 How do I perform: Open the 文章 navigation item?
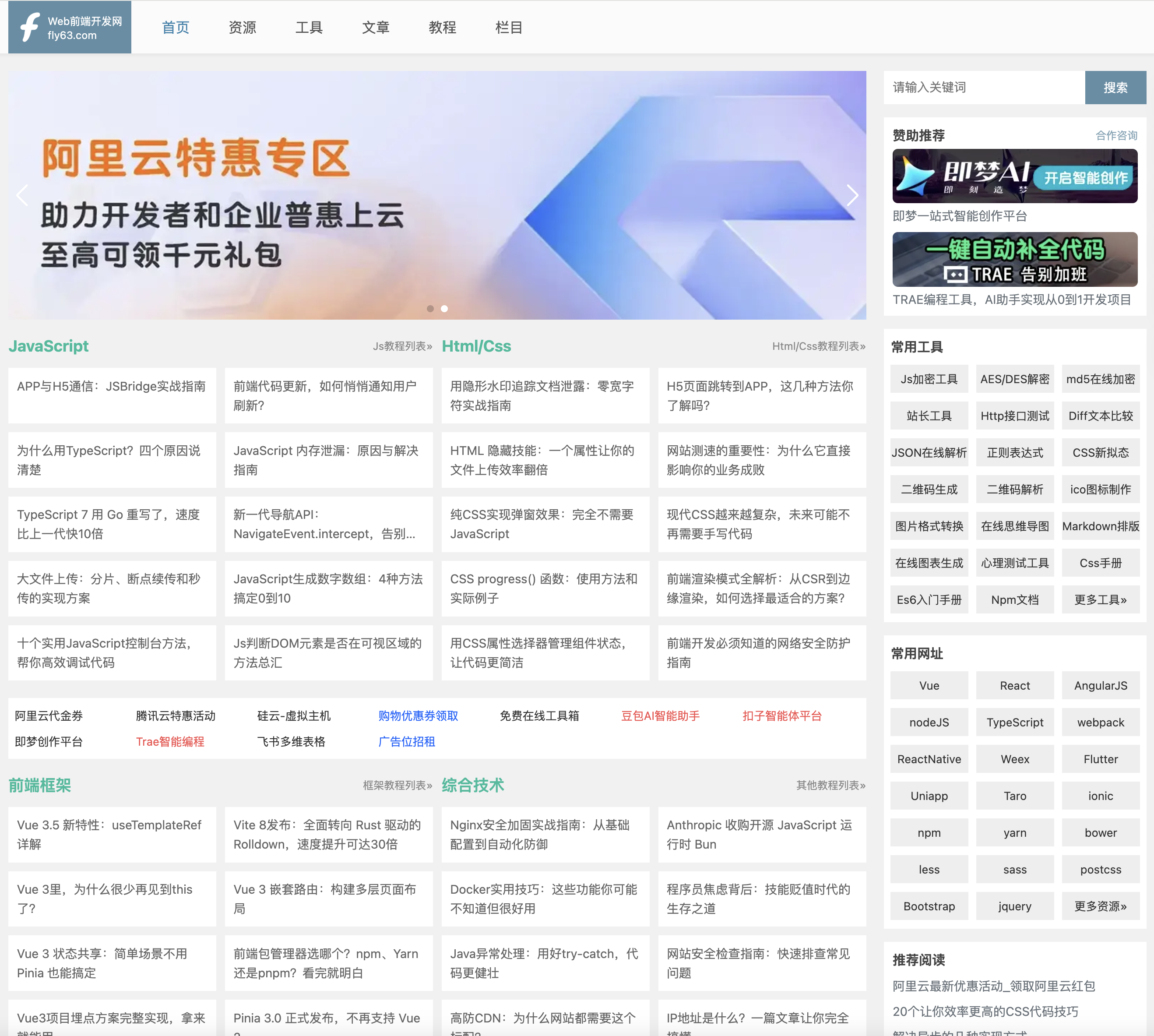(x=376, y=27)
